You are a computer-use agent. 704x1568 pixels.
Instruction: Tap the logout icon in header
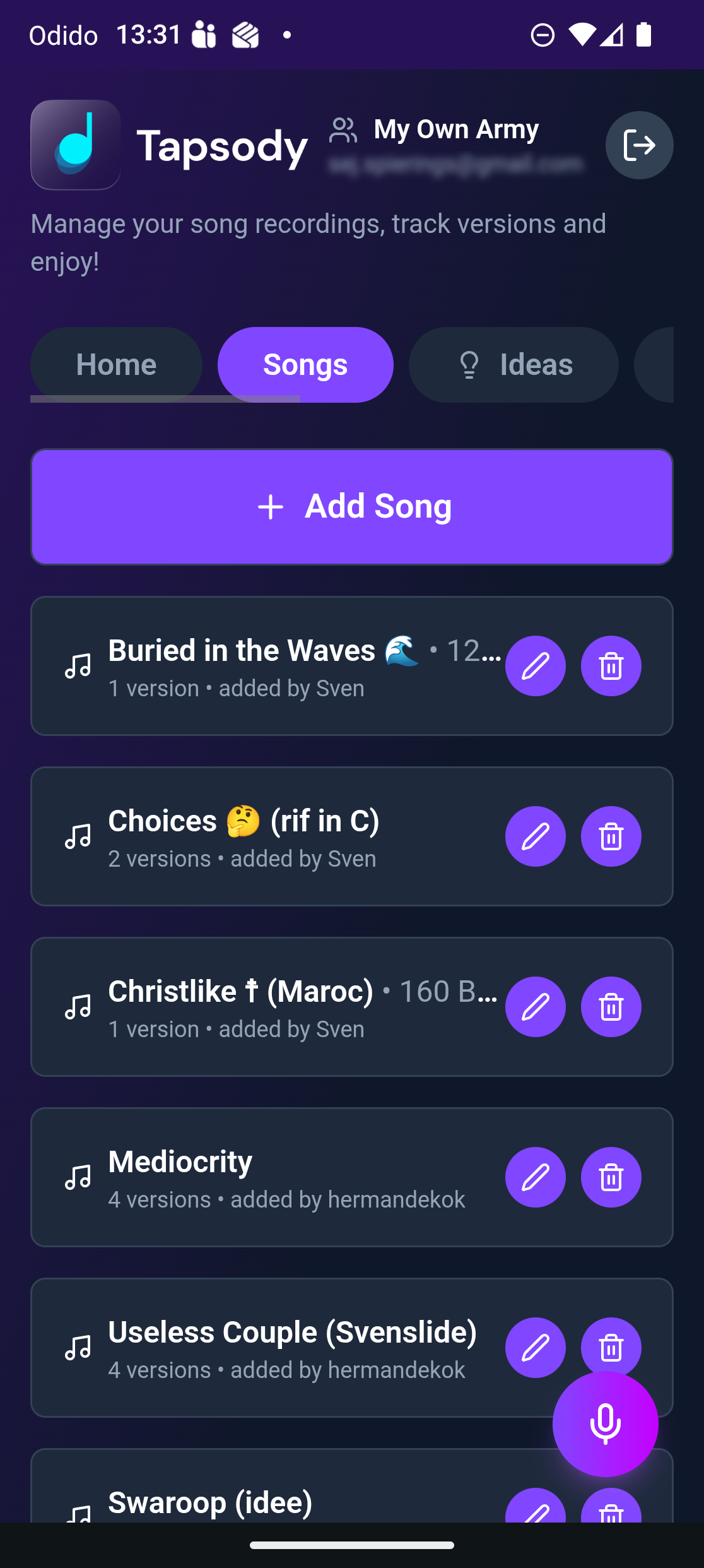639,145
